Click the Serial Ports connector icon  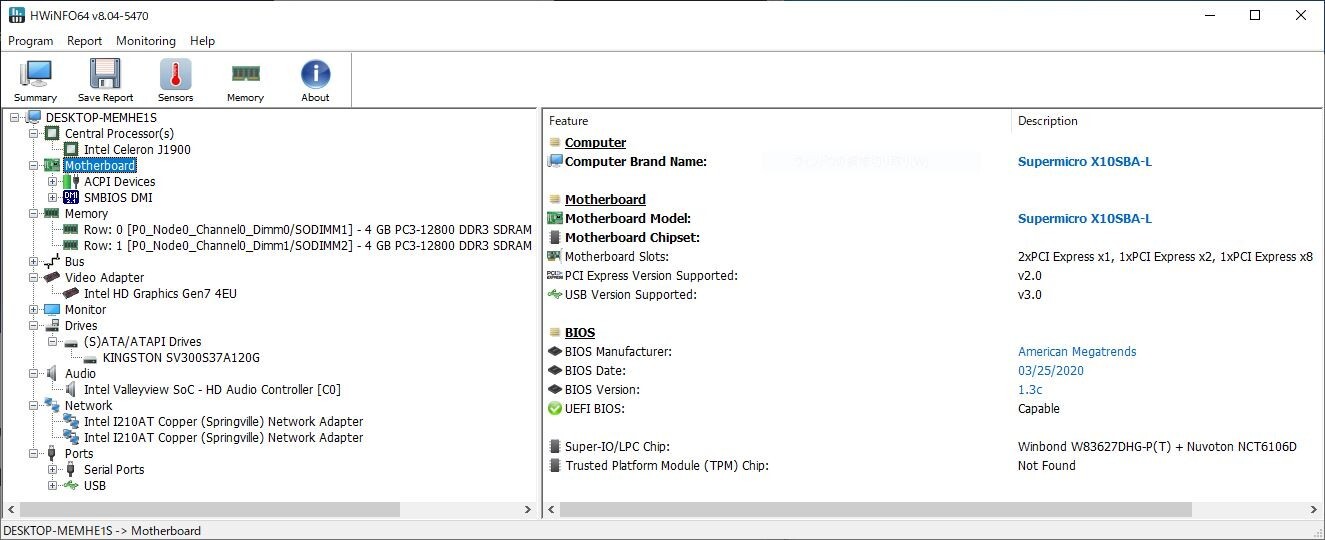pos(72,469)
